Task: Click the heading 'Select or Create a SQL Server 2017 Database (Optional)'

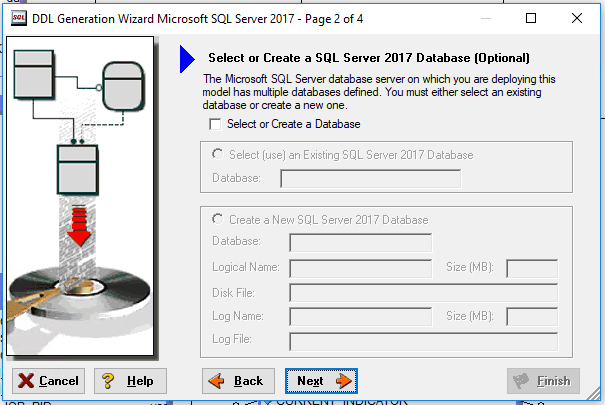Action: tap(369, 58)
